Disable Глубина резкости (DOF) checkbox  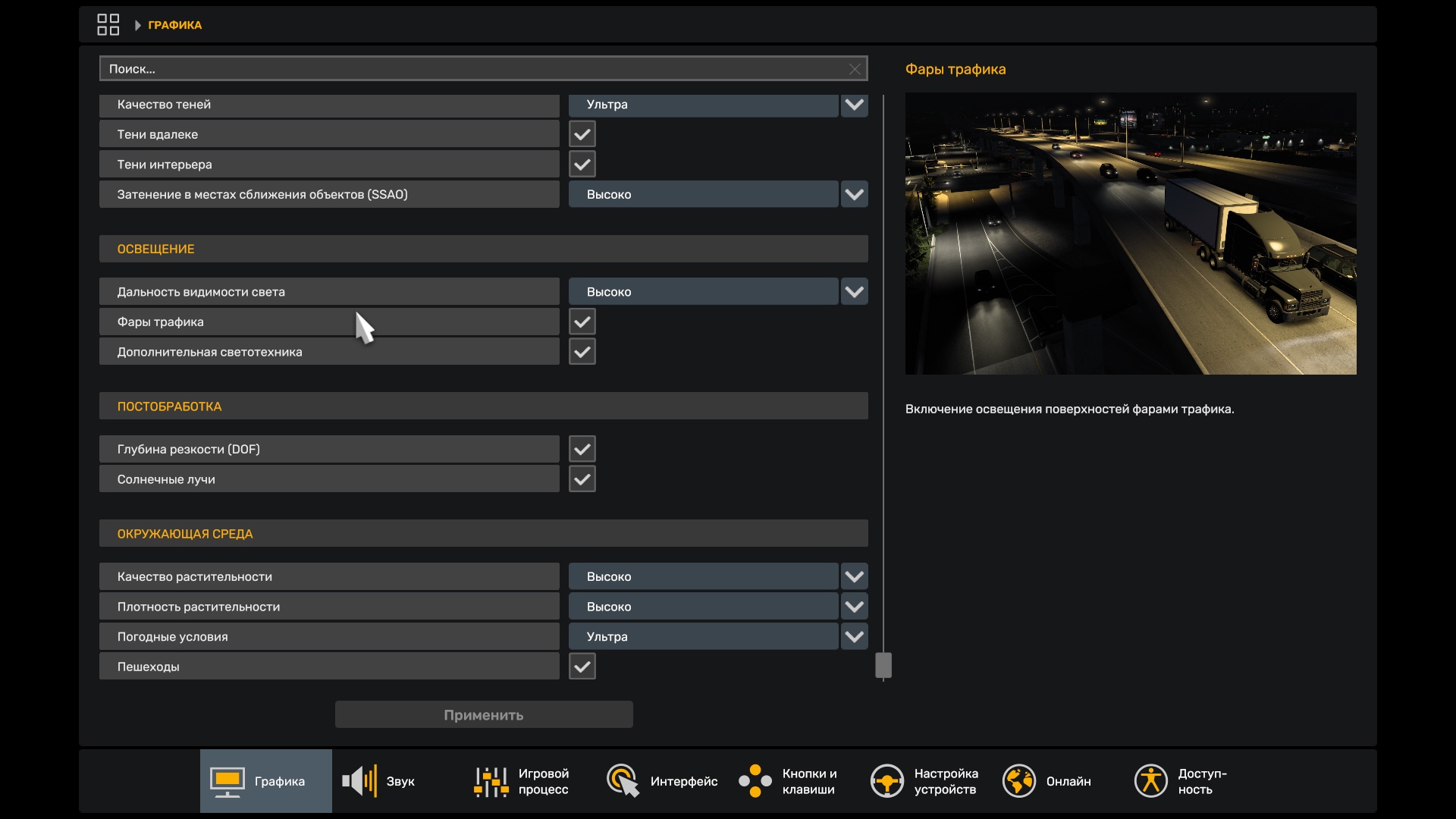[582, 449]
